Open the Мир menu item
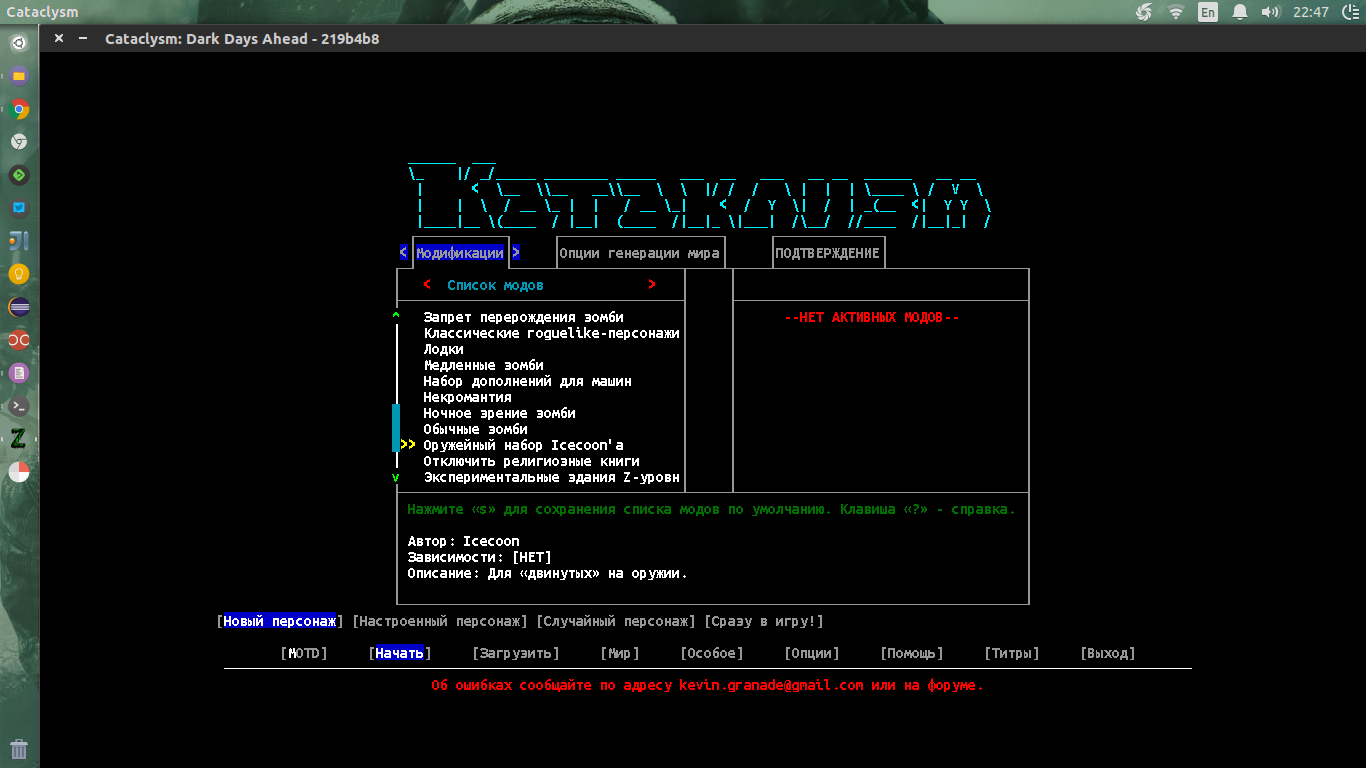 [x=620, y=653]
